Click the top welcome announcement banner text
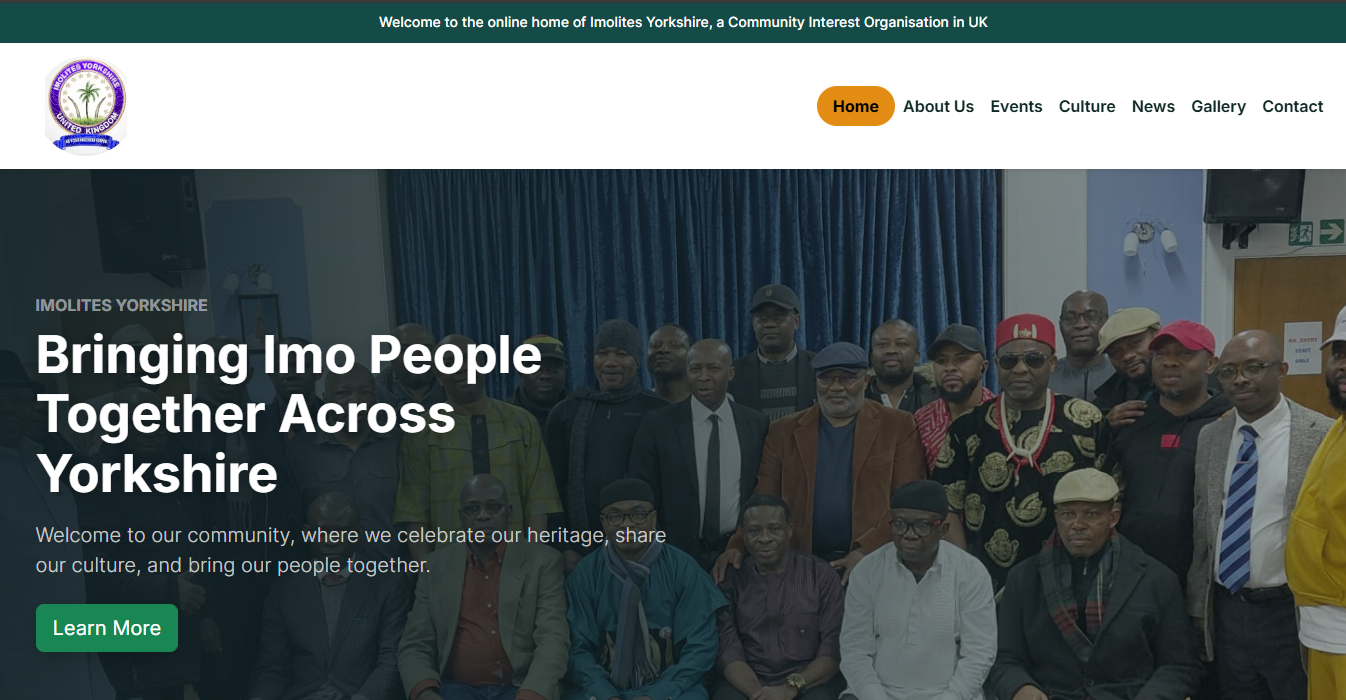This screenshot has height=700, width=1346. click(683, 22)
